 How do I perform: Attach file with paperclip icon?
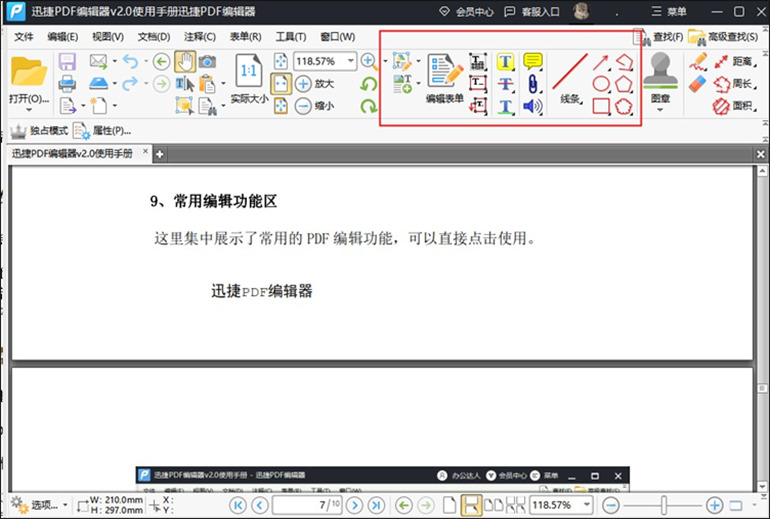532,84
